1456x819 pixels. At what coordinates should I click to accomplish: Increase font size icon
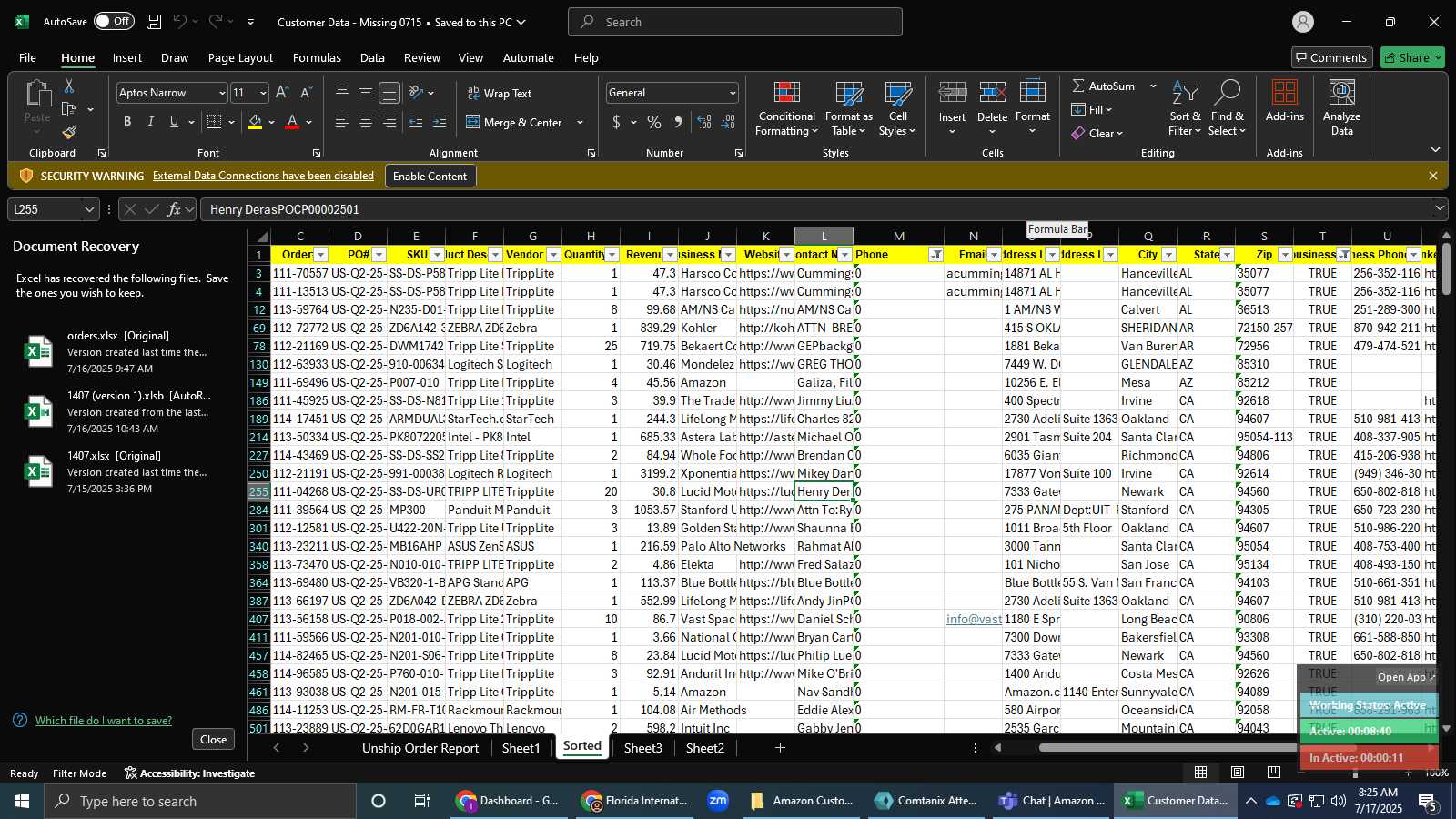(282, 93)
